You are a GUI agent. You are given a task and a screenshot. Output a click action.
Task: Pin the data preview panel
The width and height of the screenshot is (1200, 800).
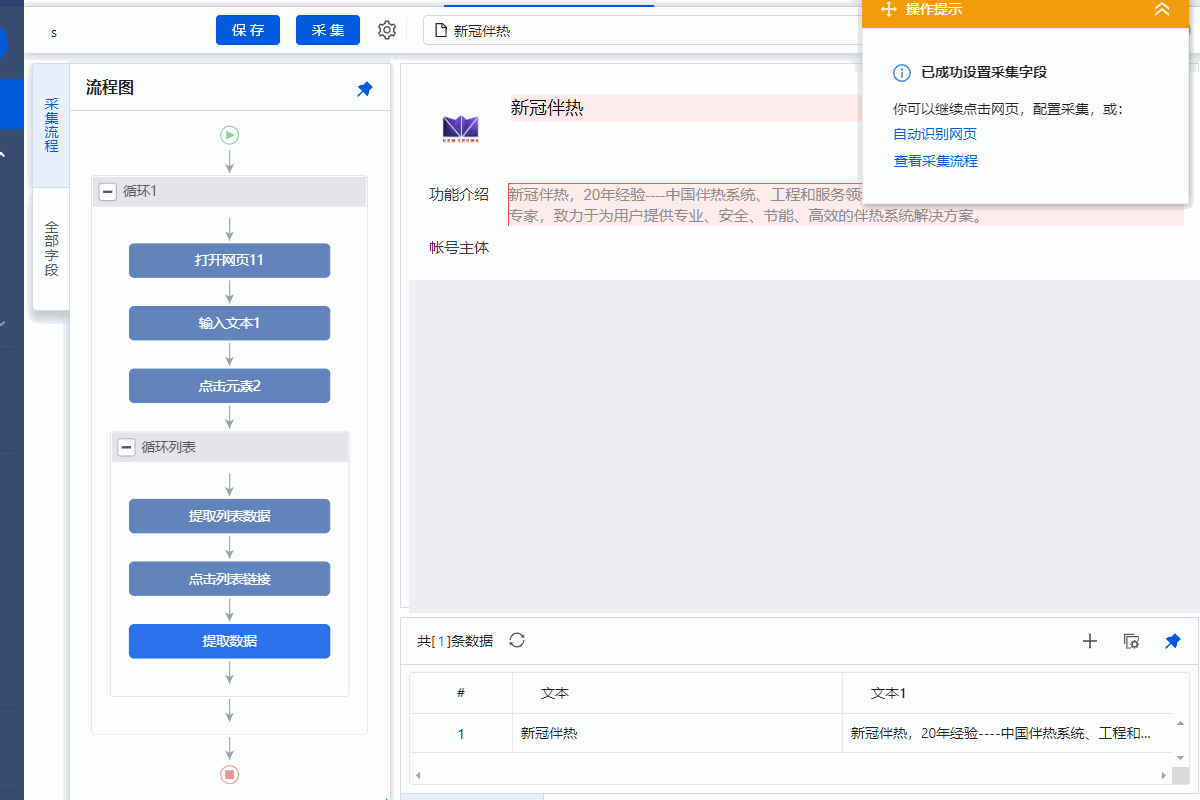(1172, 641)
